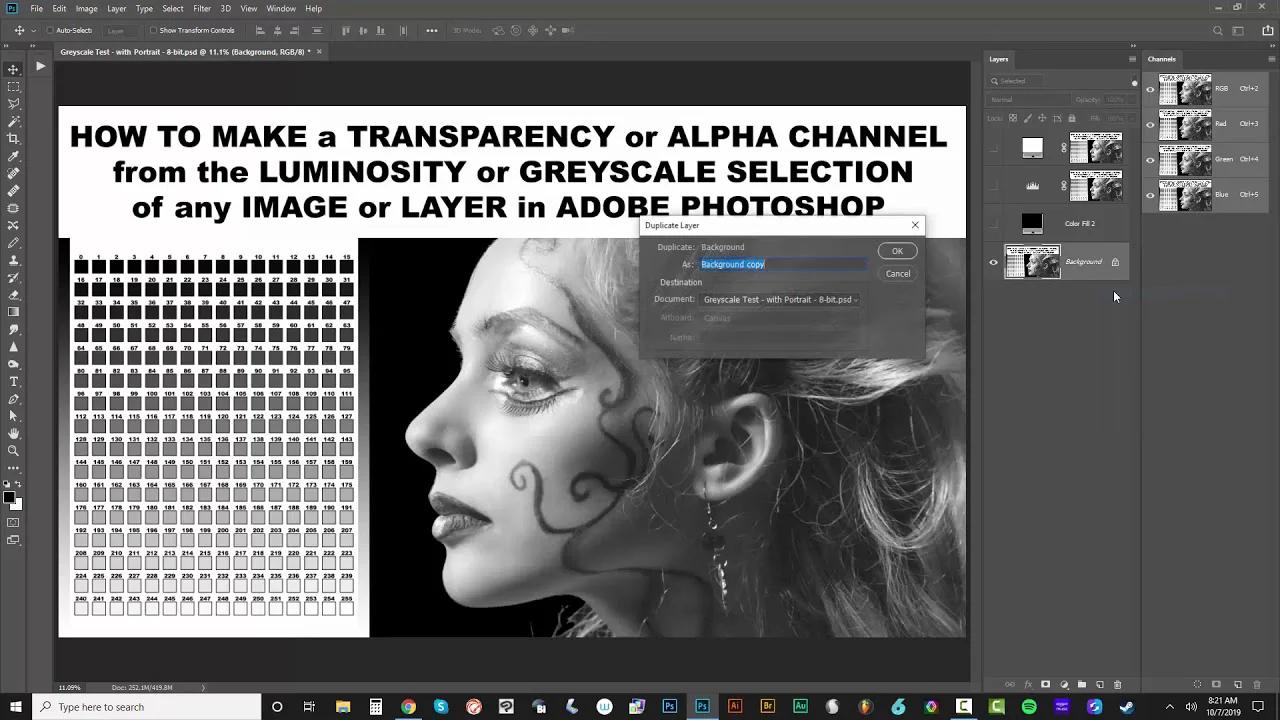Select the Zoom tool

click(14, 451)
